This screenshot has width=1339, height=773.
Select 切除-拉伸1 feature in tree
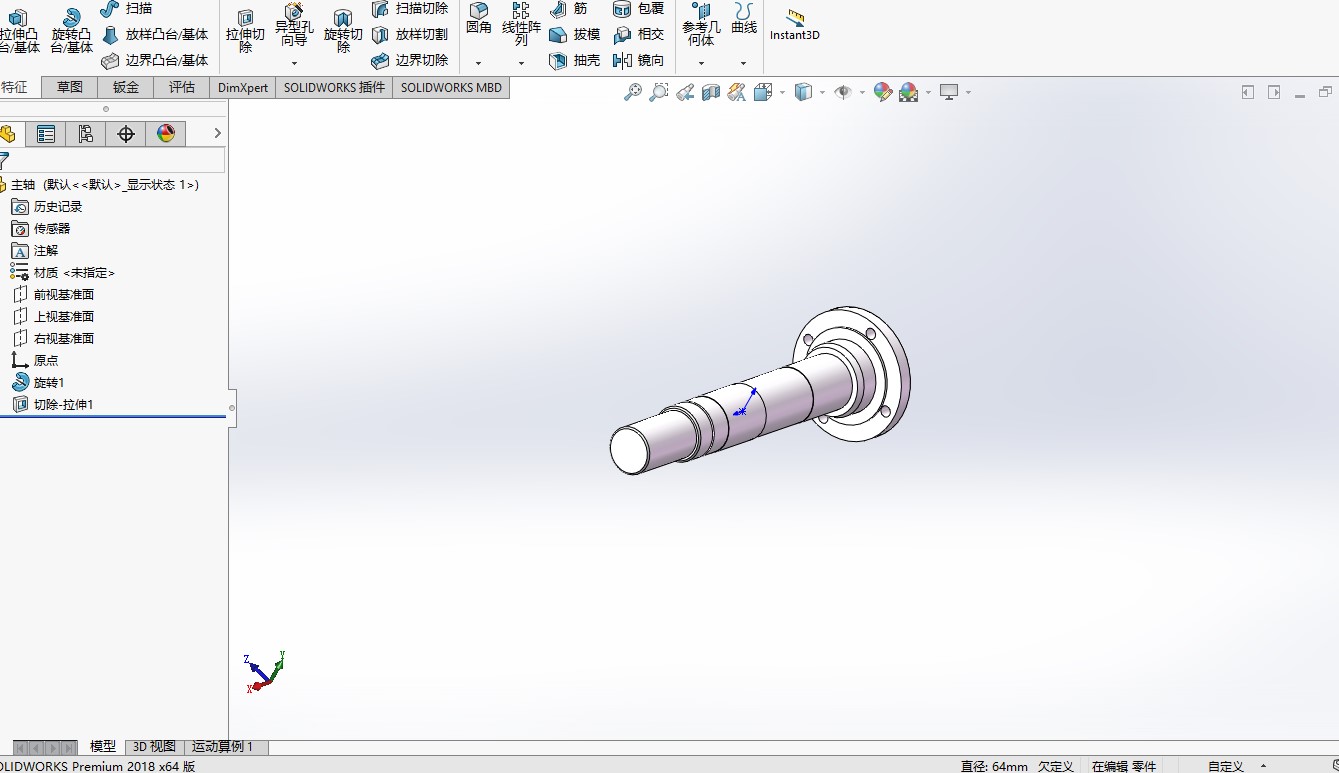[x=52, y=405]
